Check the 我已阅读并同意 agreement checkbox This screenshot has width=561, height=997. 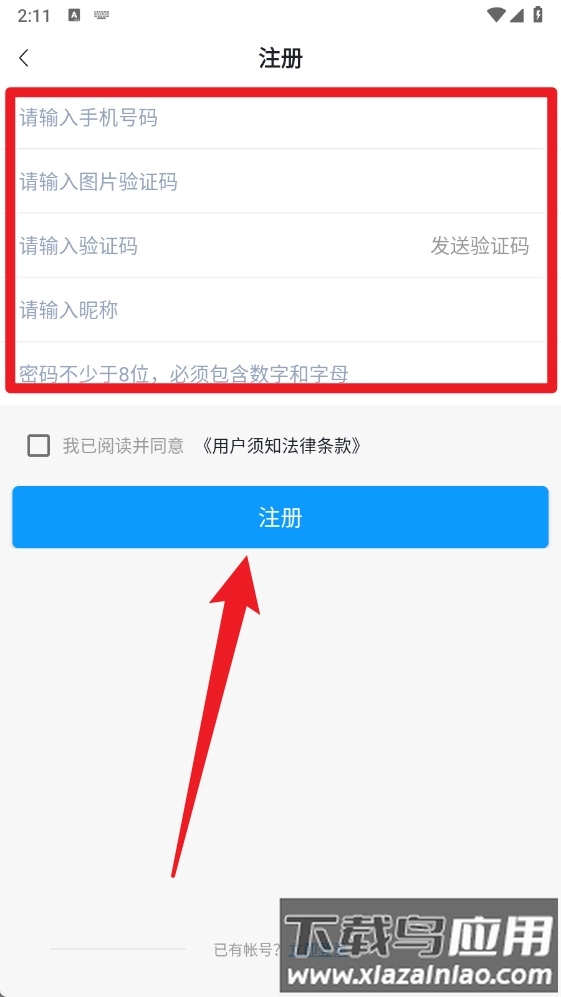point(39,446)
